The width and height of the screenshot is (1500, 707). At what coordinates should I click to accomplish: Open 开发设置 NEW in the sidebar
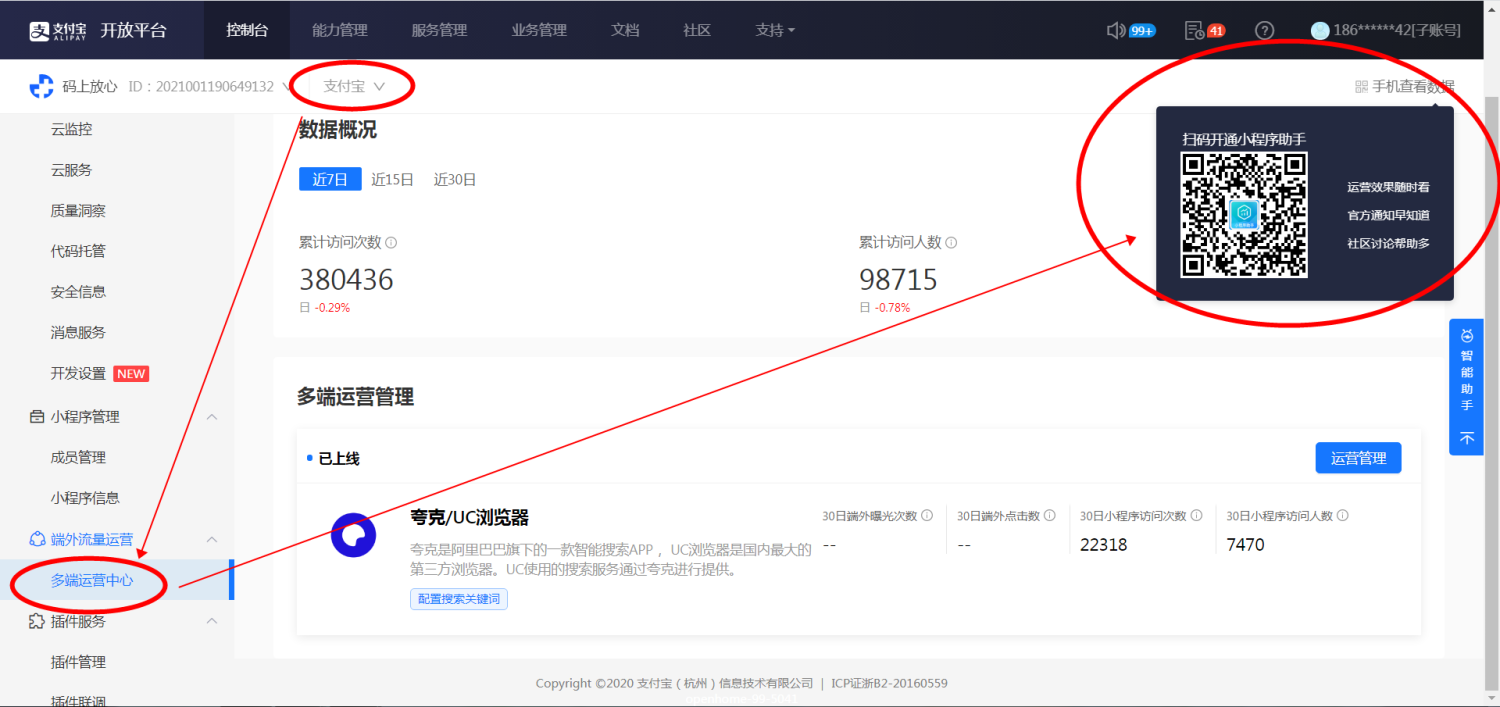coord(99,373)
